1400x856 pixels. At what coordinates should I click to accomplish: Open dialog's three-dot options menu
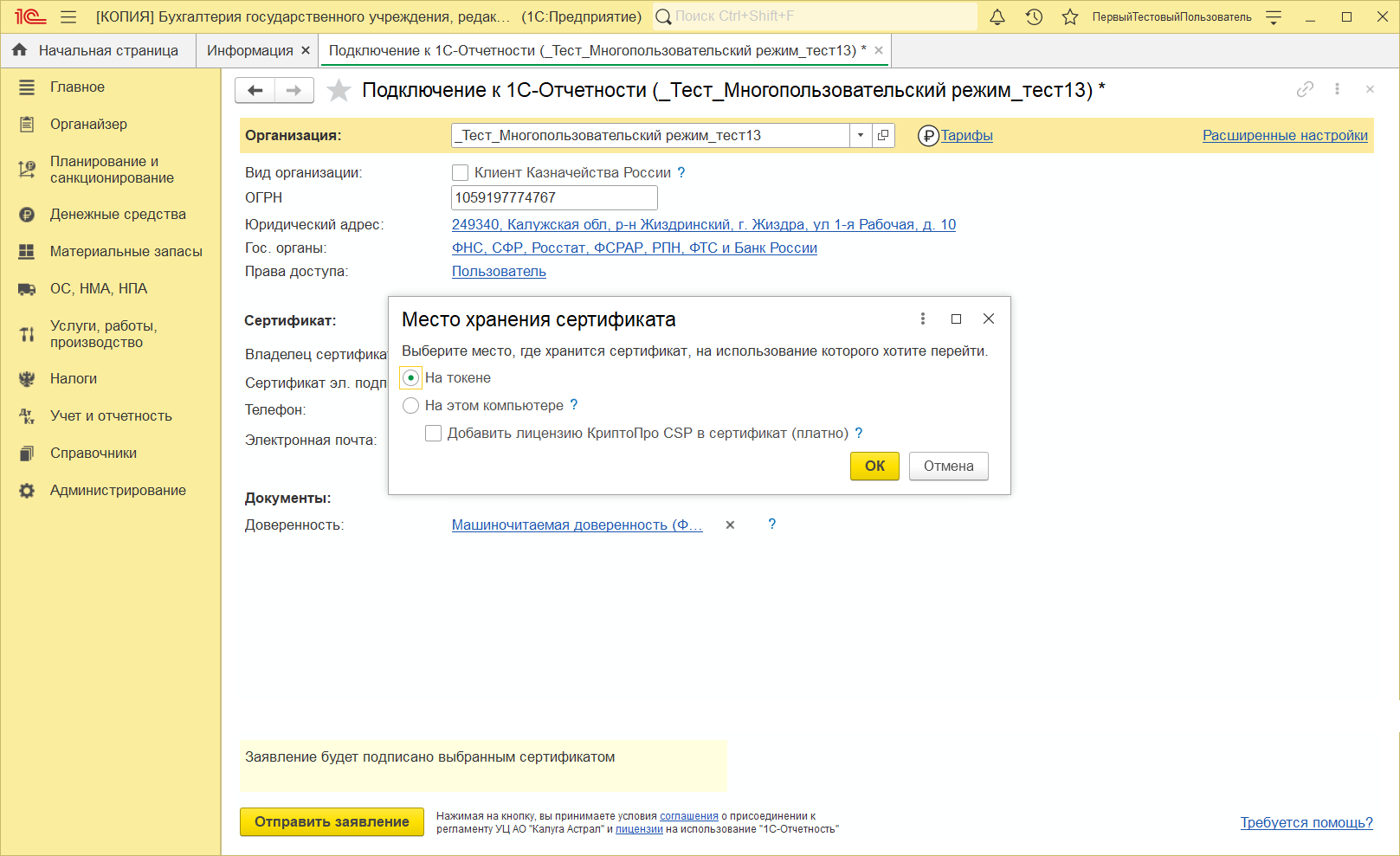[923, 319]
